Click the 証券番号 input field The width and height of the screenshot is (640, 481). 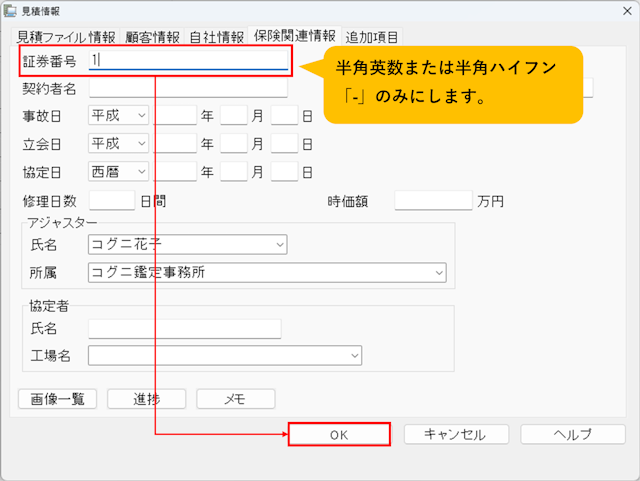pyautogui.click(x=188, y=60)
